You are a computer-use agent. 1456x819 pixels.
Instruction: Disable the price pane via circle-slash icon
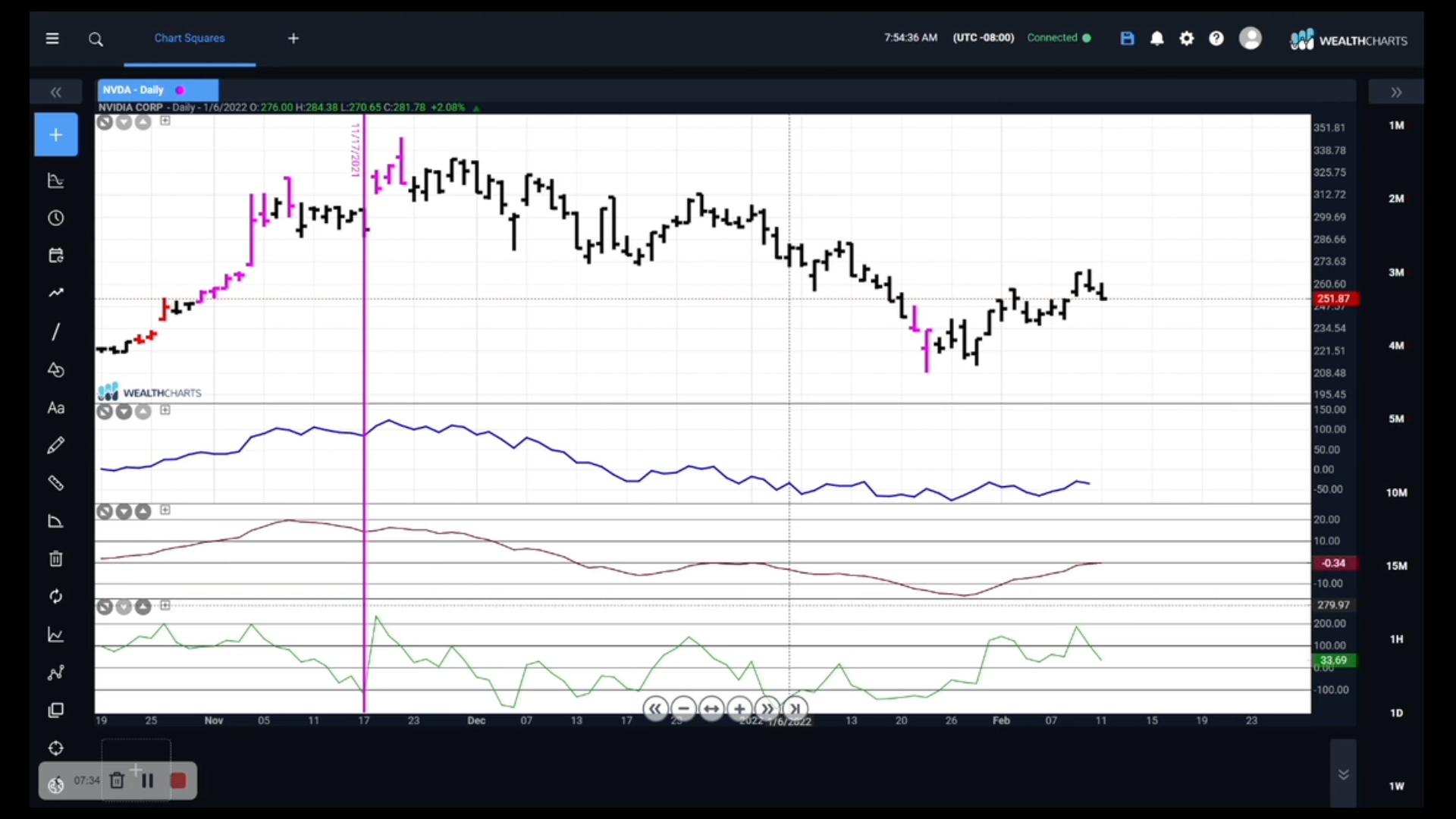(105, 122)
